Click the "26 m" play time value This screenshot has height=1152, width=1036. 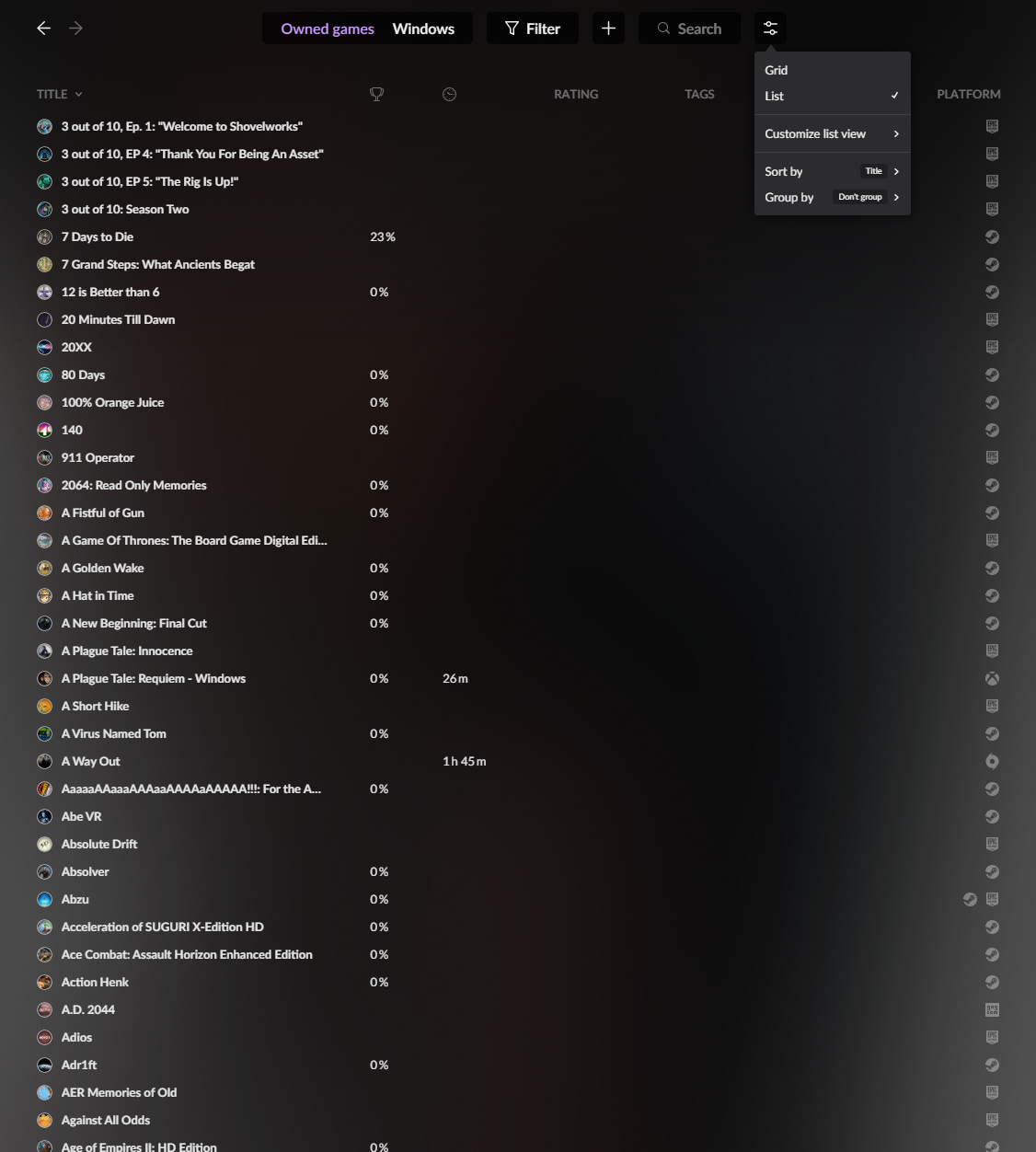tap(455, 678)
